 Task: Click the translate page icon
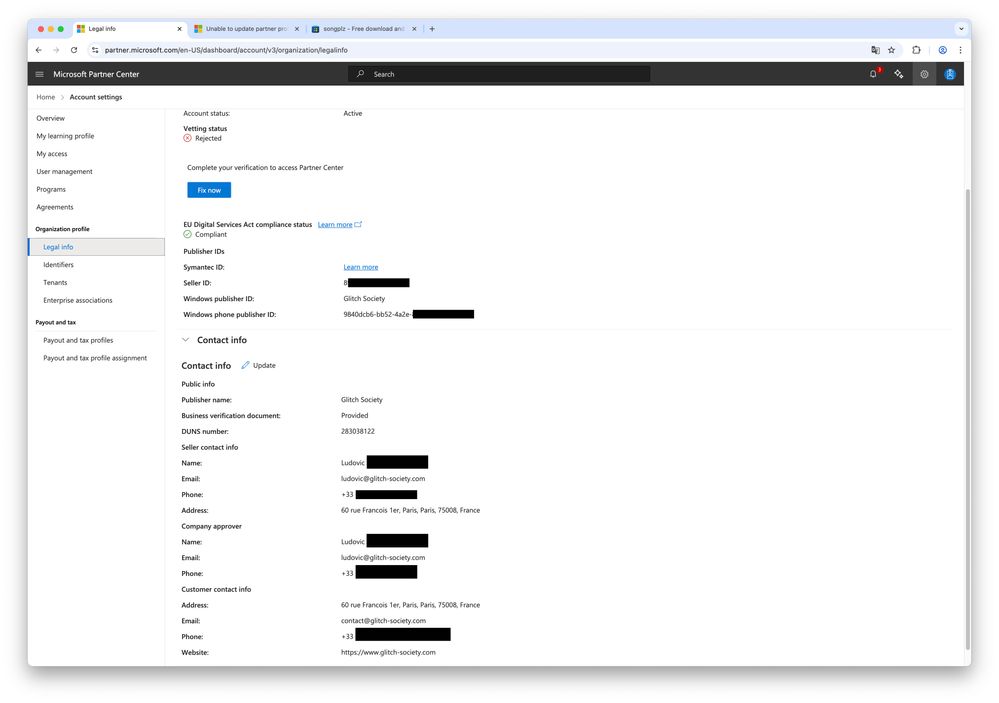point(875,50)
